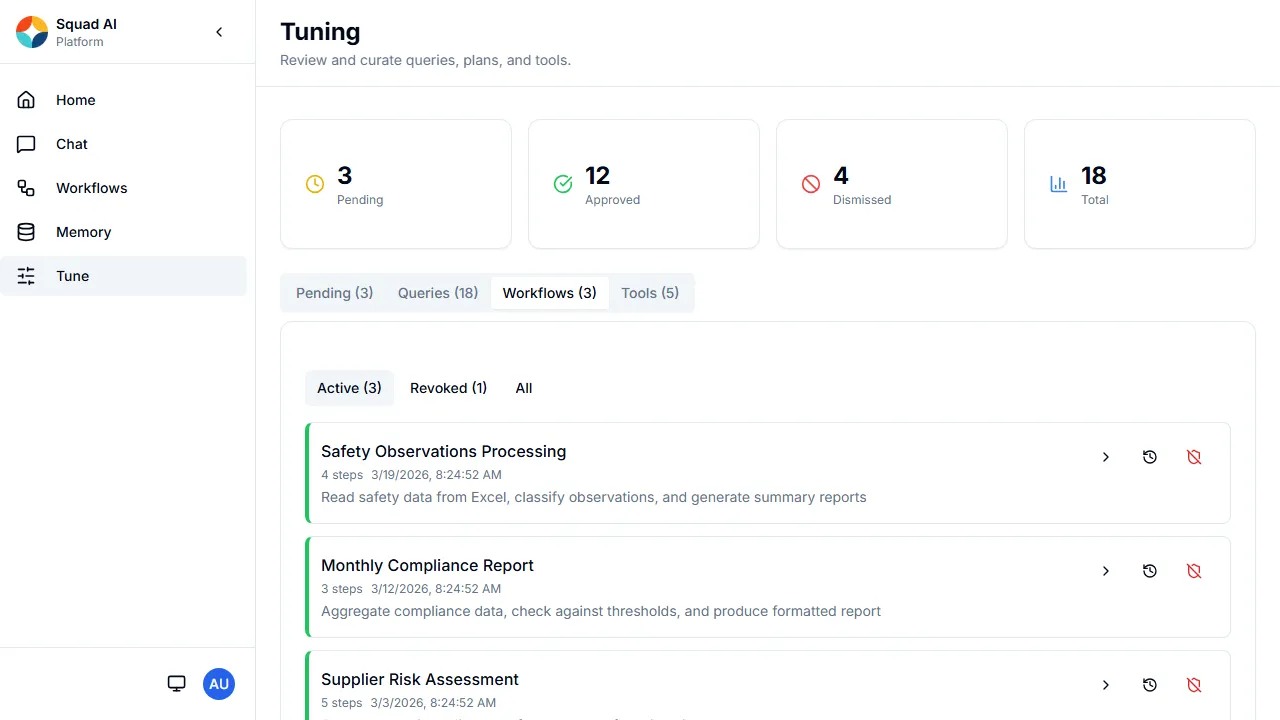Click the timestamp 3/12/2026, 8:24:52 AM
Image resolution: width=1280 pixels, height=720 pixels.
(x=436, y=589)
